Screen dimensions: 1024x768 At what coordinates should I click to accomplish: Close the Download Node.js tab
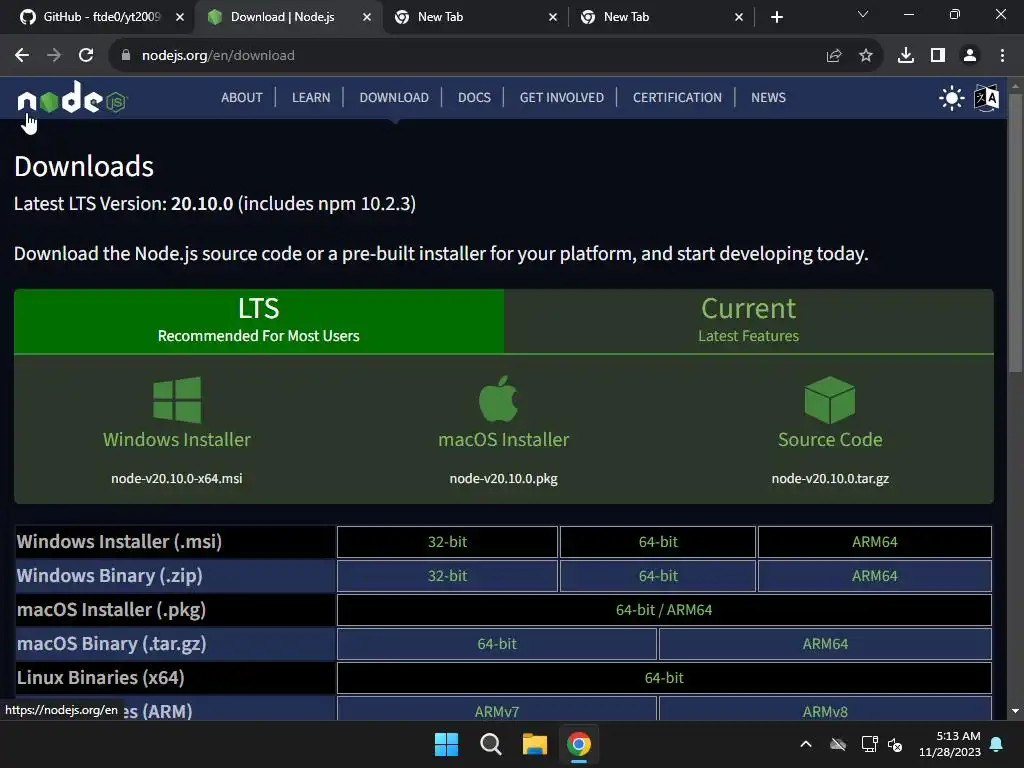click(367, 17)
